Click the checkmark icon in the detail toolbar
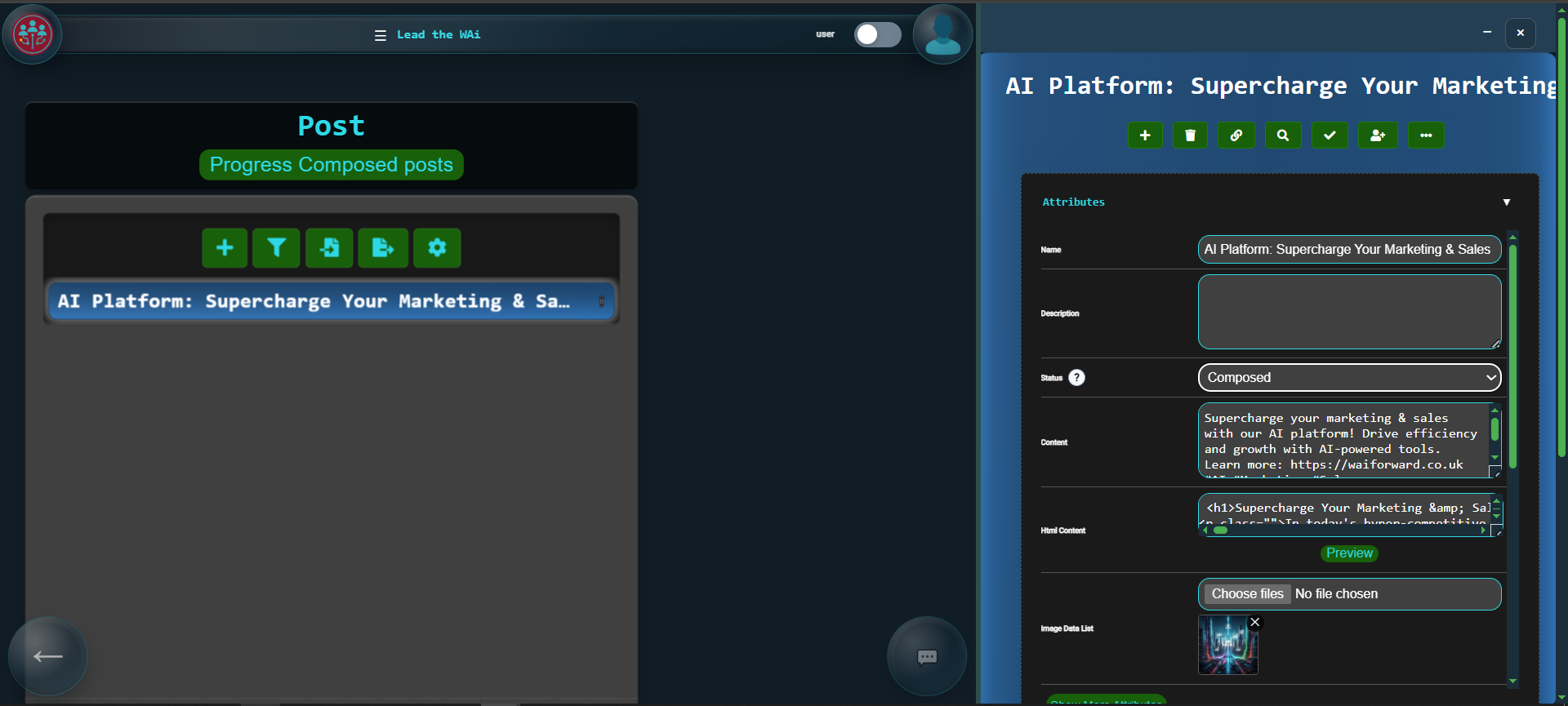This screenshot has width=1568, height=706. 1330,135
